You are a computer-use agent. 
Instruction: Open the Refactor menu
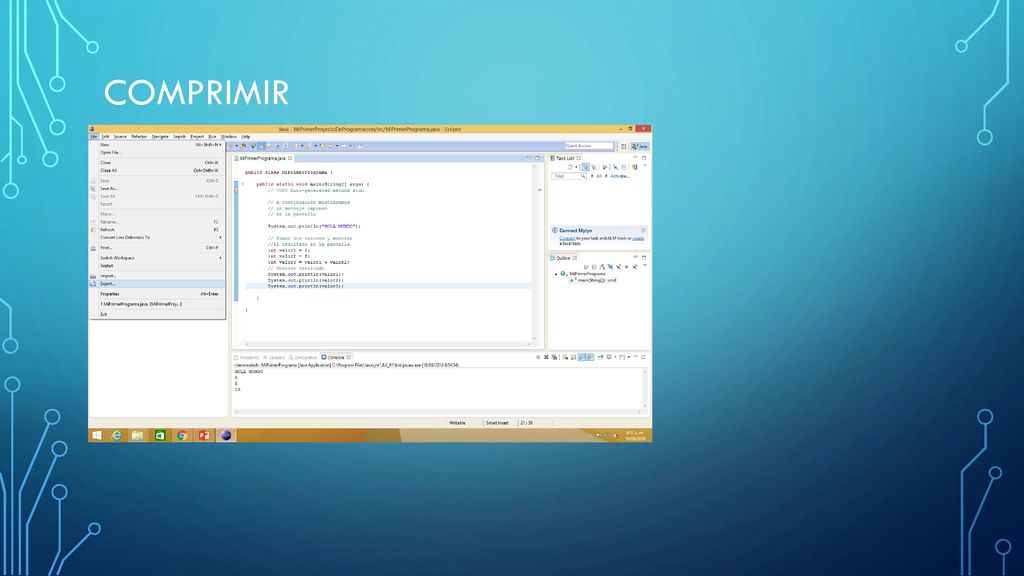tap(139, 136)
